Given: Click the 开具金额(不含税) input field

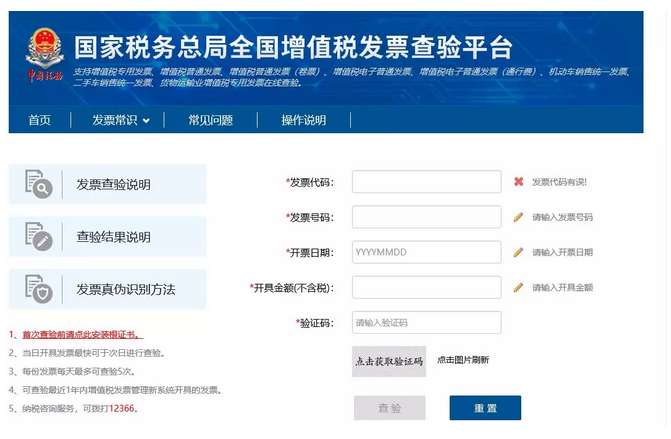Looking at the screenshot, I should (x=427, y=287).
